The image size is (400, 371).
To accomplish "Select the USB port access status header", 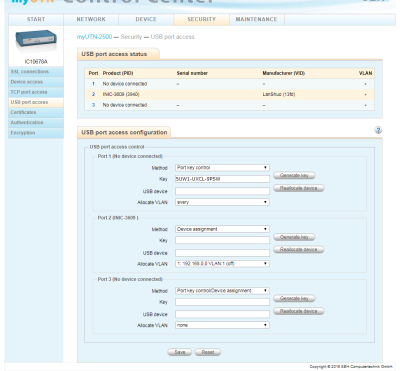I will pos(114,54).
